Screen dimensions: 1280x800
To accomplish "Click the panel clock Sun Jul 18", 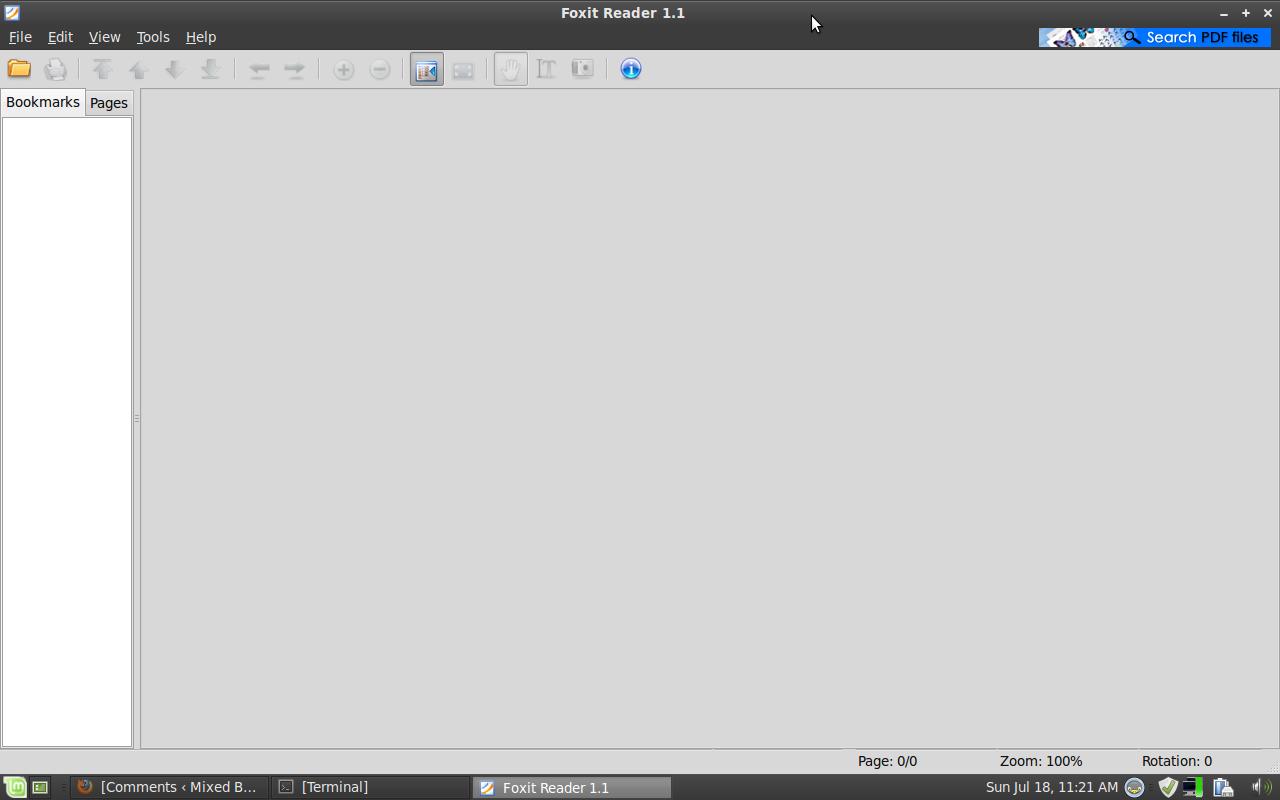I will click(1052, 787).
